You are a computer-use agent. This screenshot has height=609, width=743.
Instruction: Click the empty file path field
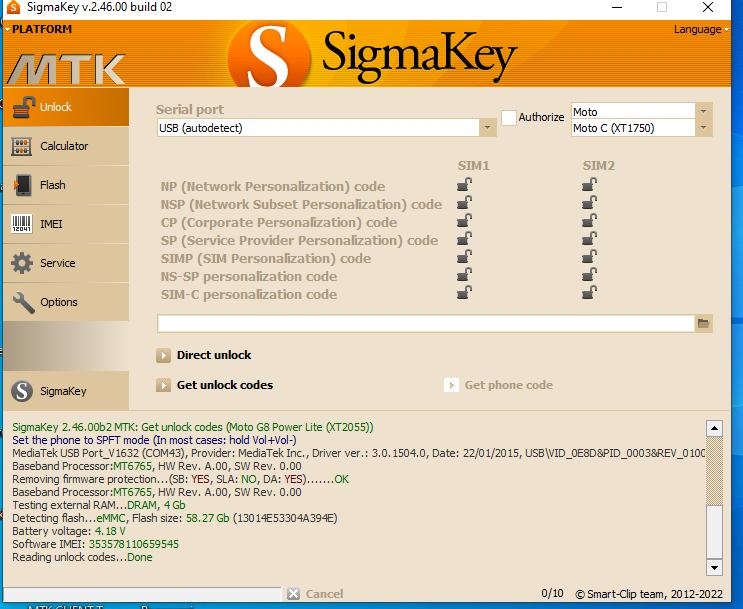tap(426, 324)
